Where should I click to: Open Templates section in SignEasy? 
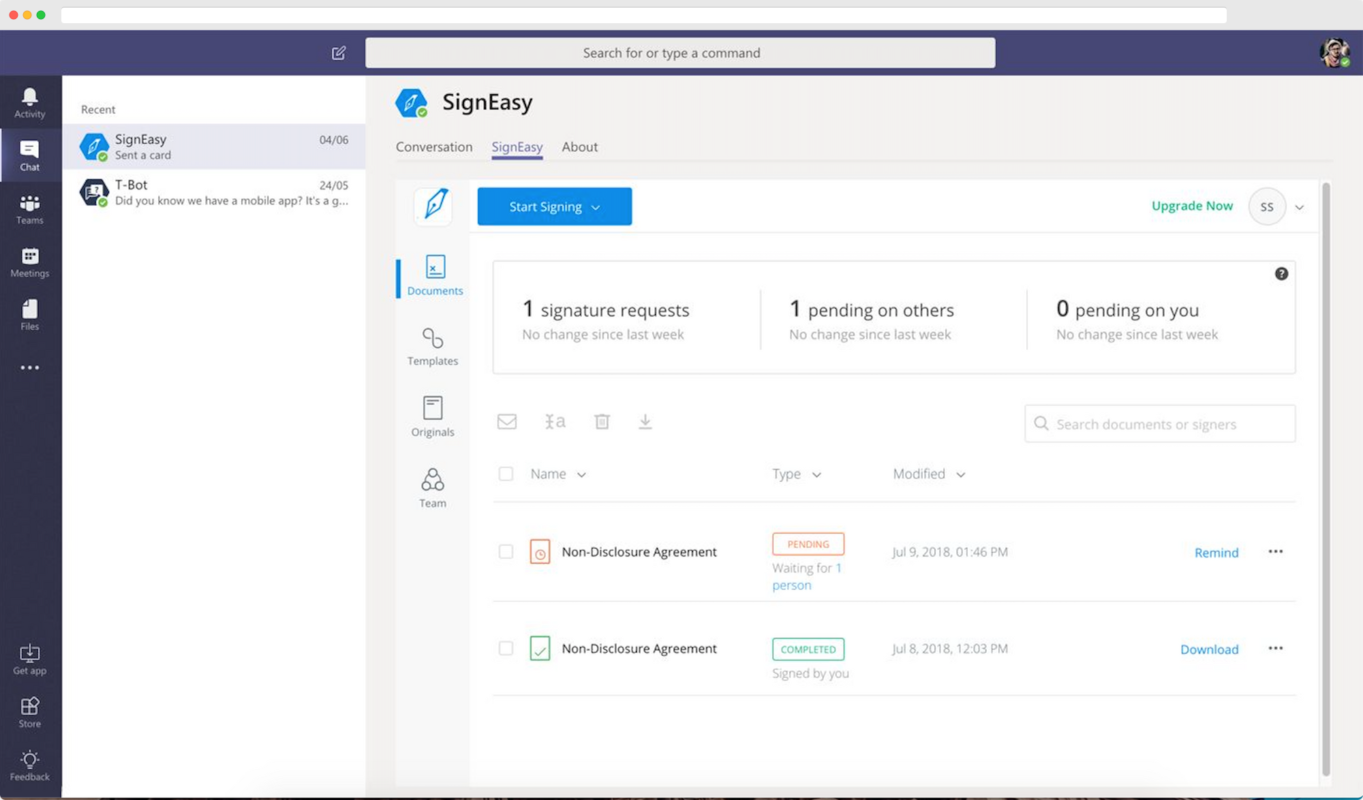tap(433, 347)
